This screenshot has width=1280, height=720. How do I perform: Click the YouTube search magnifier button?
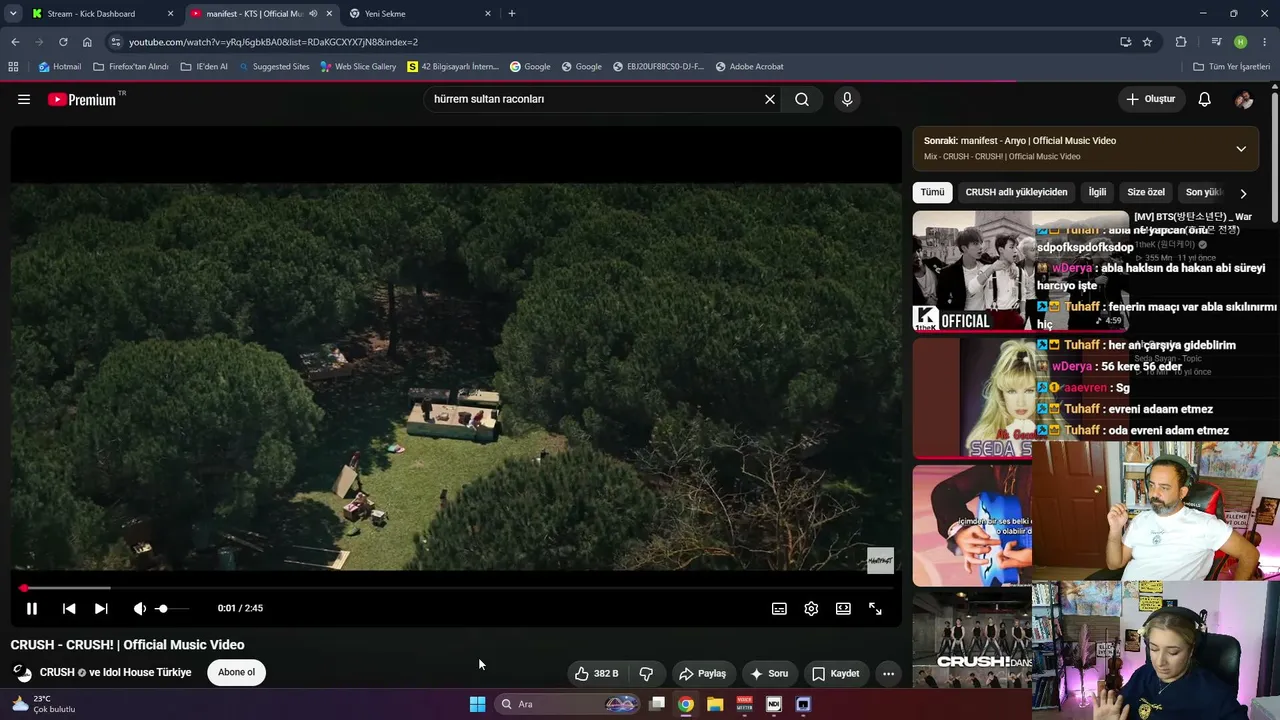click(802, 99)
